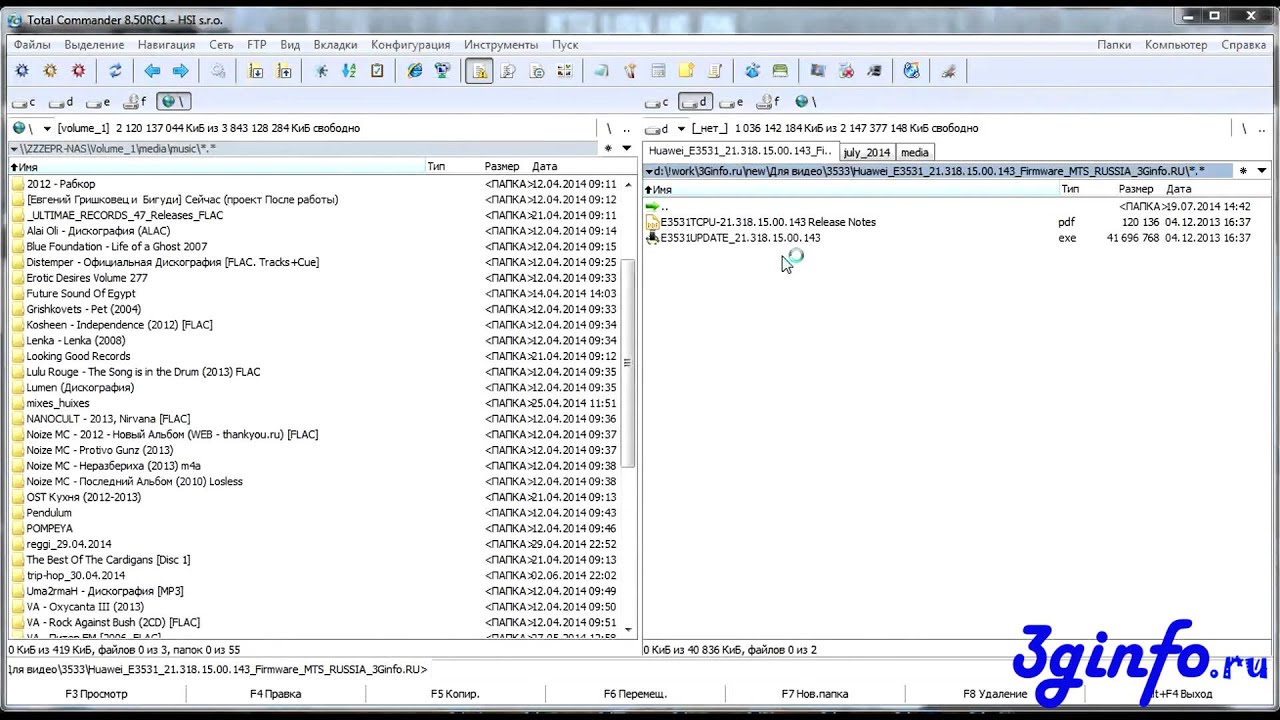Click the blue molecule toolbar icon
Image resolution: width=1280 pixels, height=720 pixels.
(752, 71)
